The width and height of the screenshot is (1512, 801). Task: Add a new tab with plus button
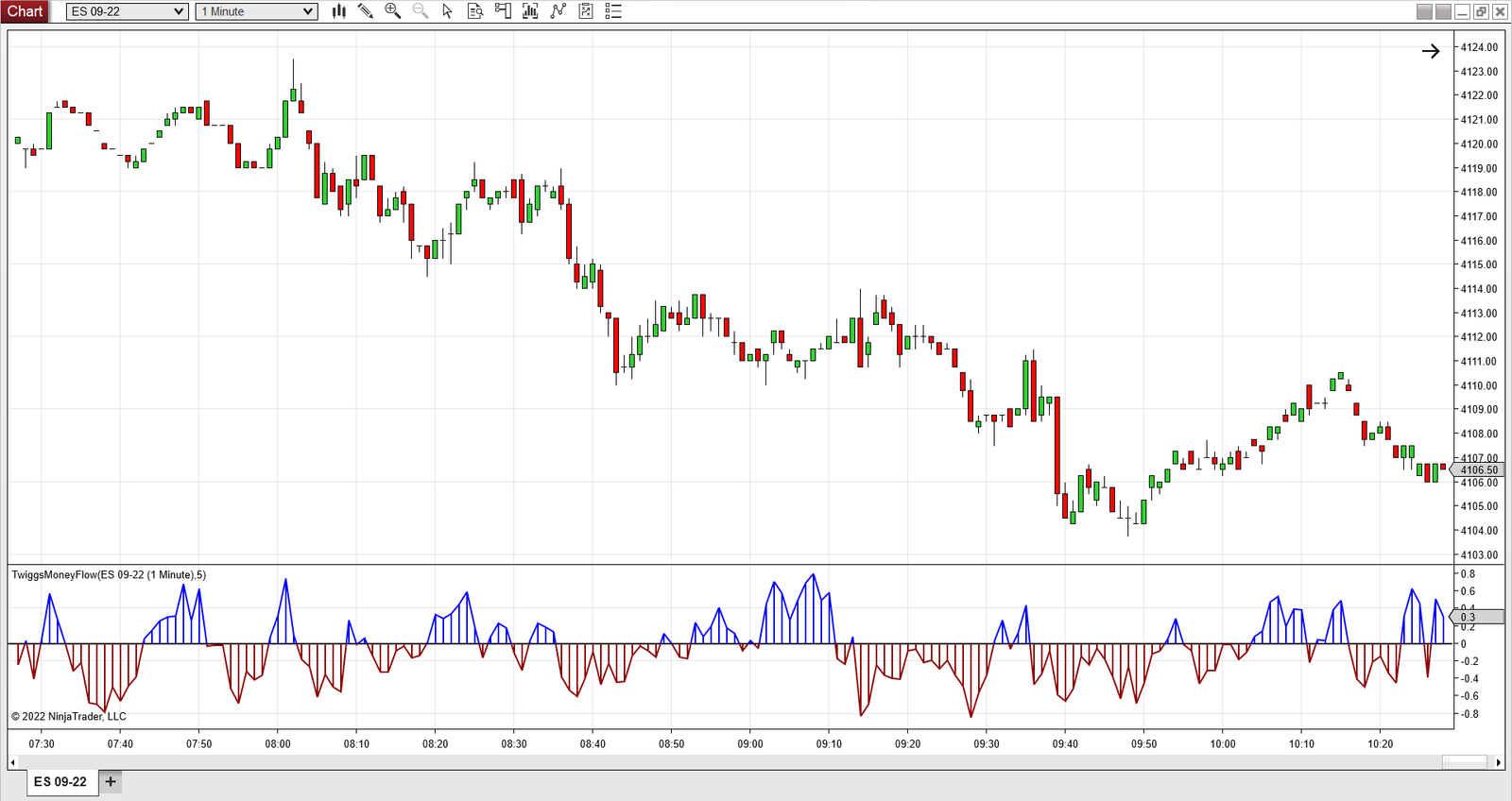[111, 781]
